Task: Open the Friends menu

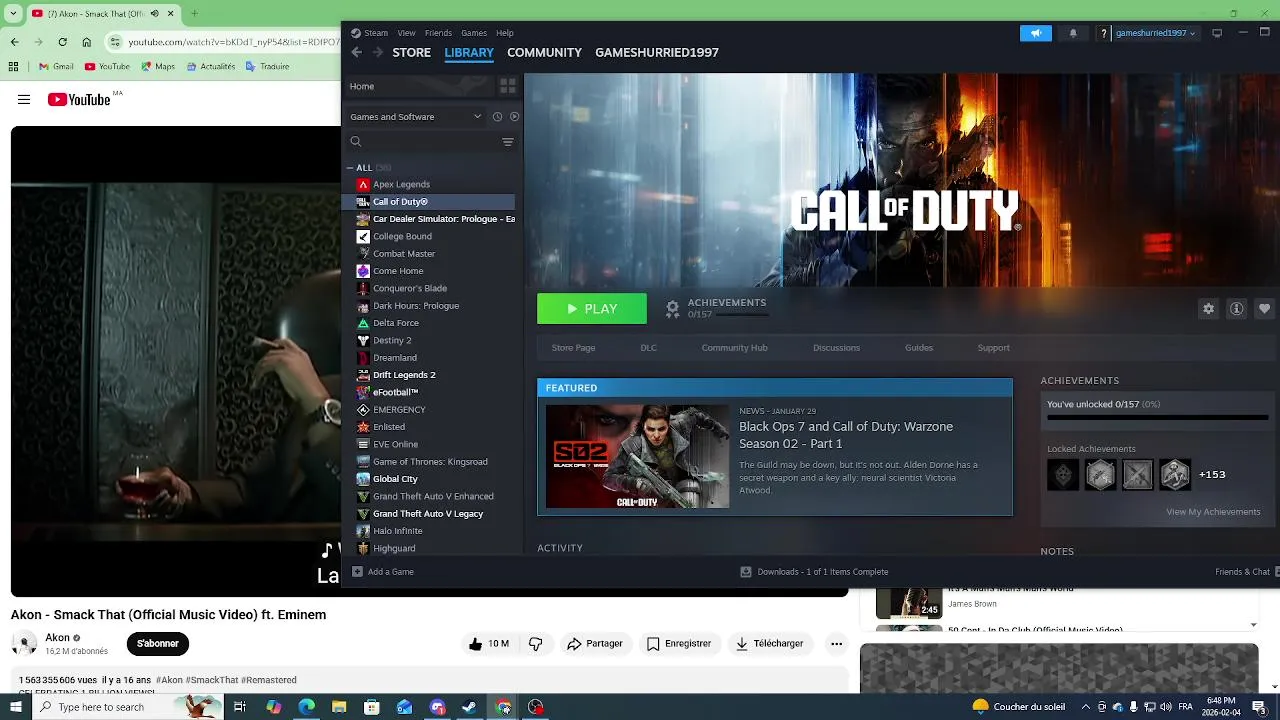Action: 438,33
